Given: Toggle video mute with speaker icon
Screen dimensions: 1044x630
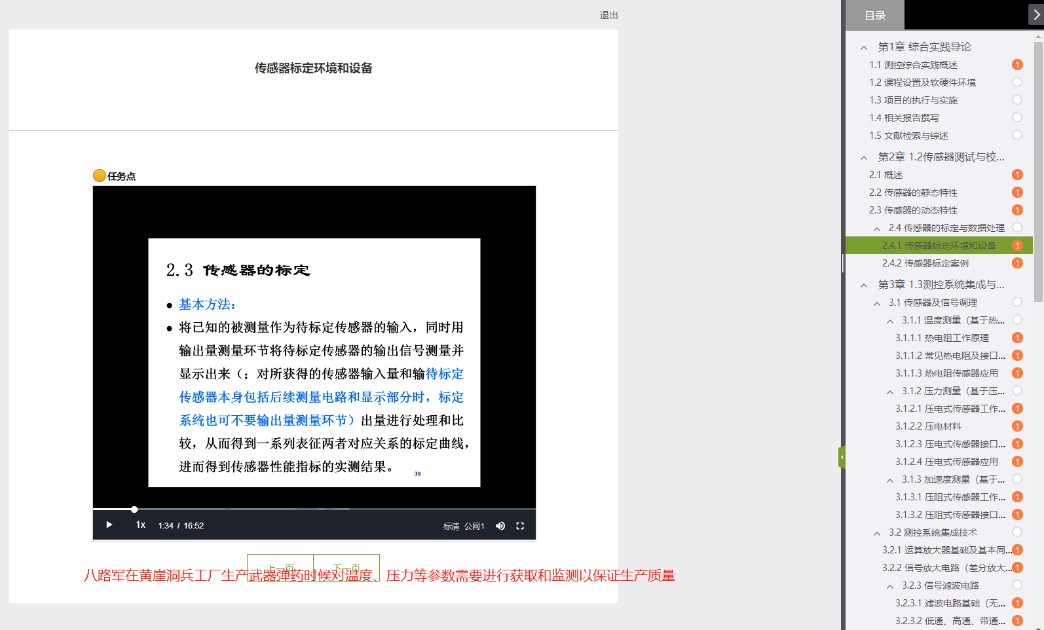Looking at the screenshot, I should (499, 525).
